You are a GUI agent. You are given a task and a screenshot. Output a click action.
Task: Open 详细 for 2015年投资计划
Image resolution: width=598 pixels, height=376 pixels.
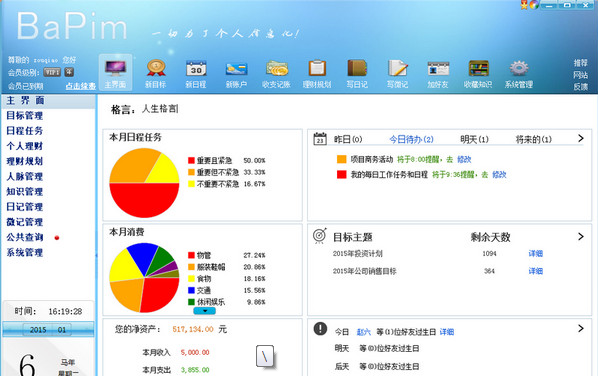(x=535, y=254)
